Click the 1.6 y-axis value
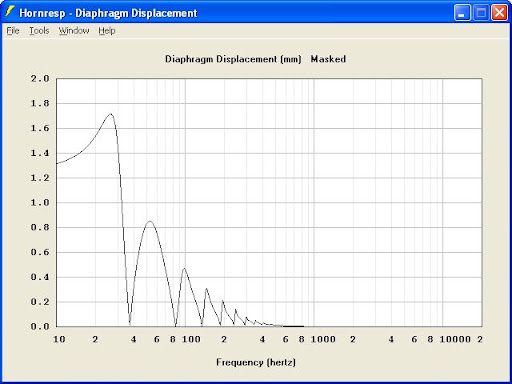This screenshot has height=384, width=512. tap(40, 128)
